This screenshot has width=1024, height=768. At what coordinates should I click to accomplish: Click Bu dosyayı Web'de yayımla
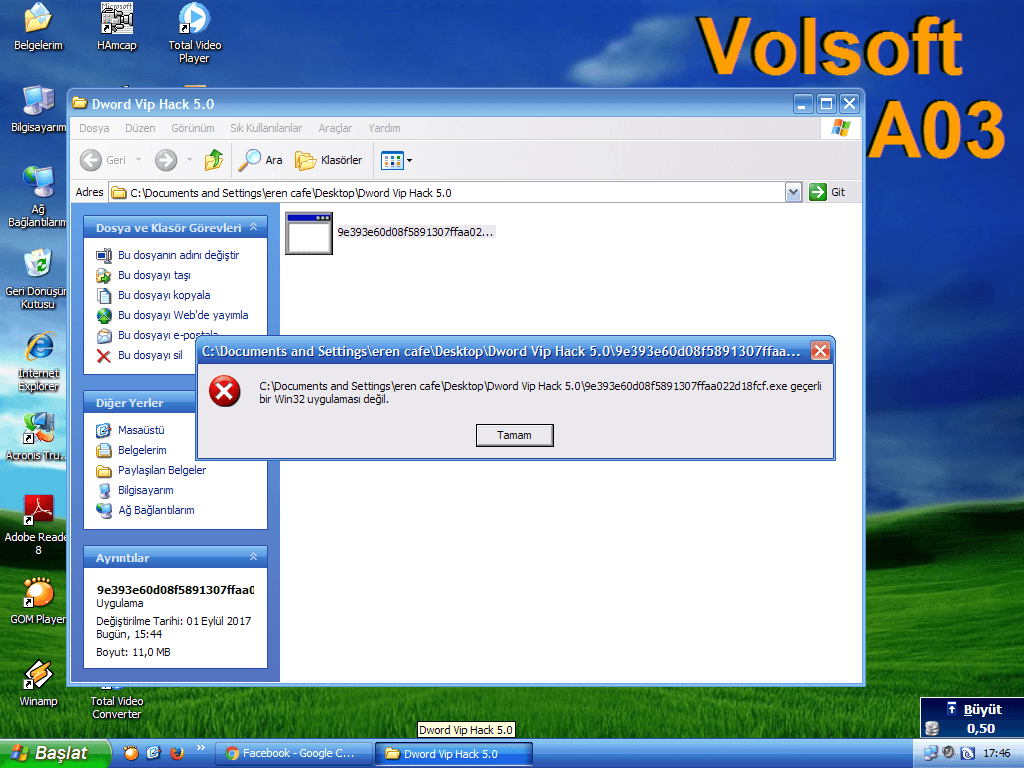pyautogui.click(x=183, y=315)
